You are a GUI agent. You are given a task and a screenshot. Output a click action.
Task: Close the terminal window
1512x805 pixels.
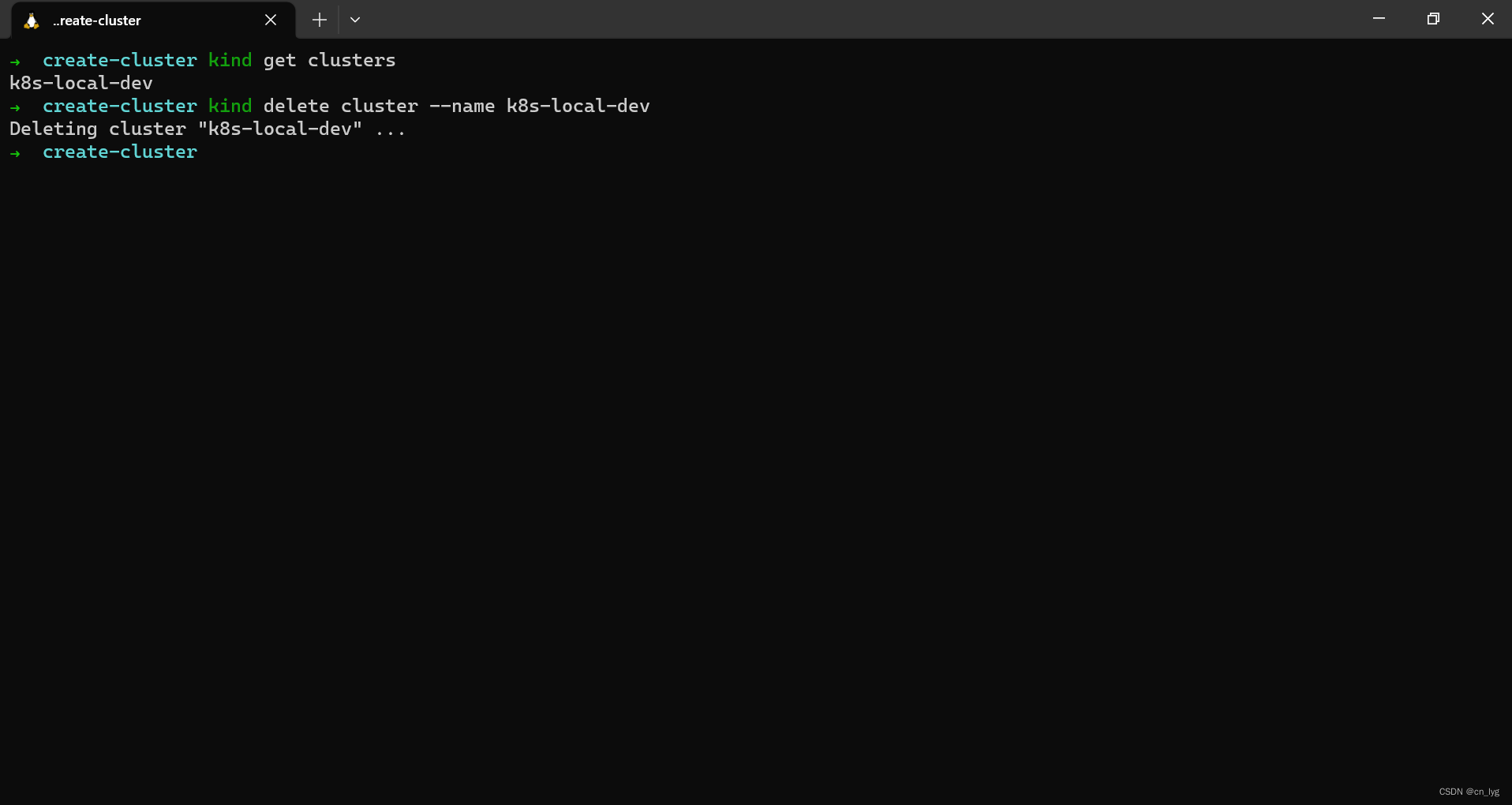click(1487, 19)
